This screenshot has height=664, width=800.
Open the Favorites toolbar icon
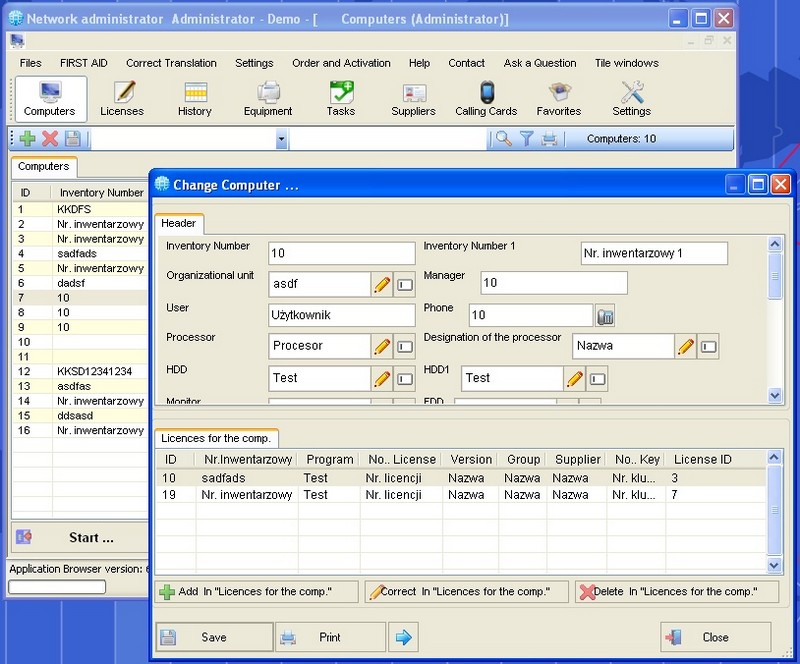(558, 99)
